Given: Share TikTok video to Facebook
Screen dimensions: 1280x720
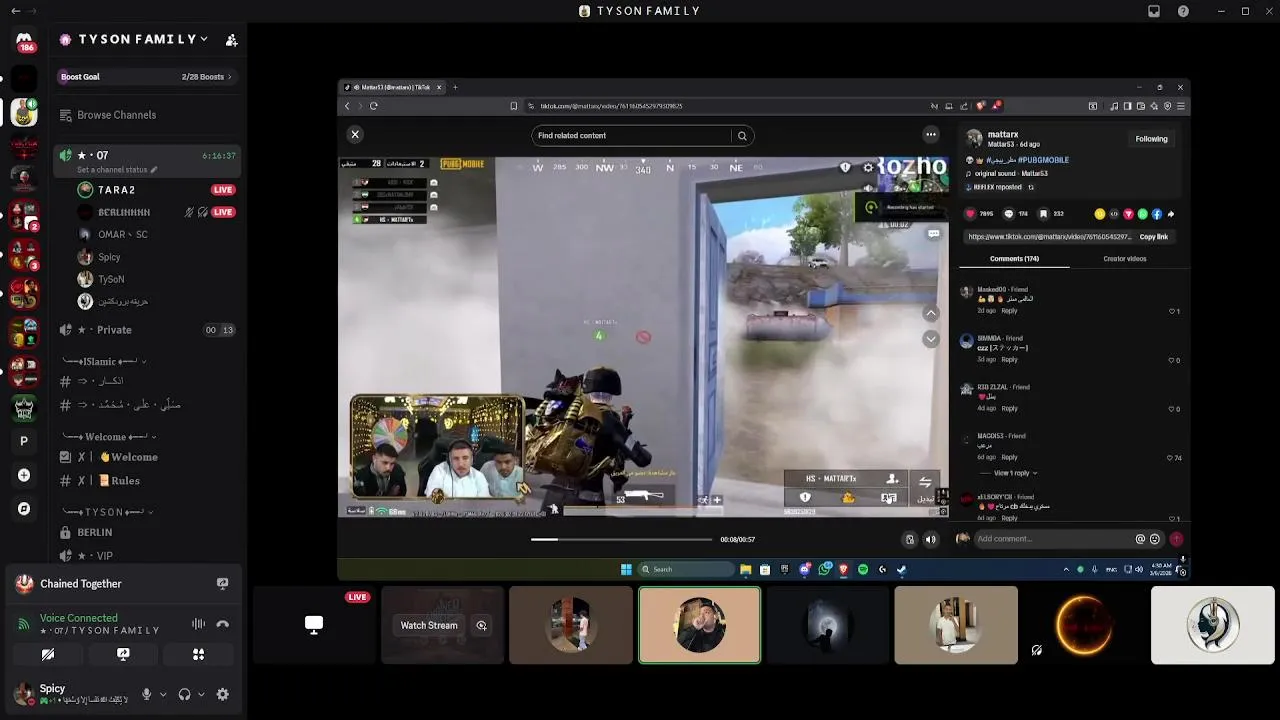Looking at the screenshot, I should point(1156,214).
